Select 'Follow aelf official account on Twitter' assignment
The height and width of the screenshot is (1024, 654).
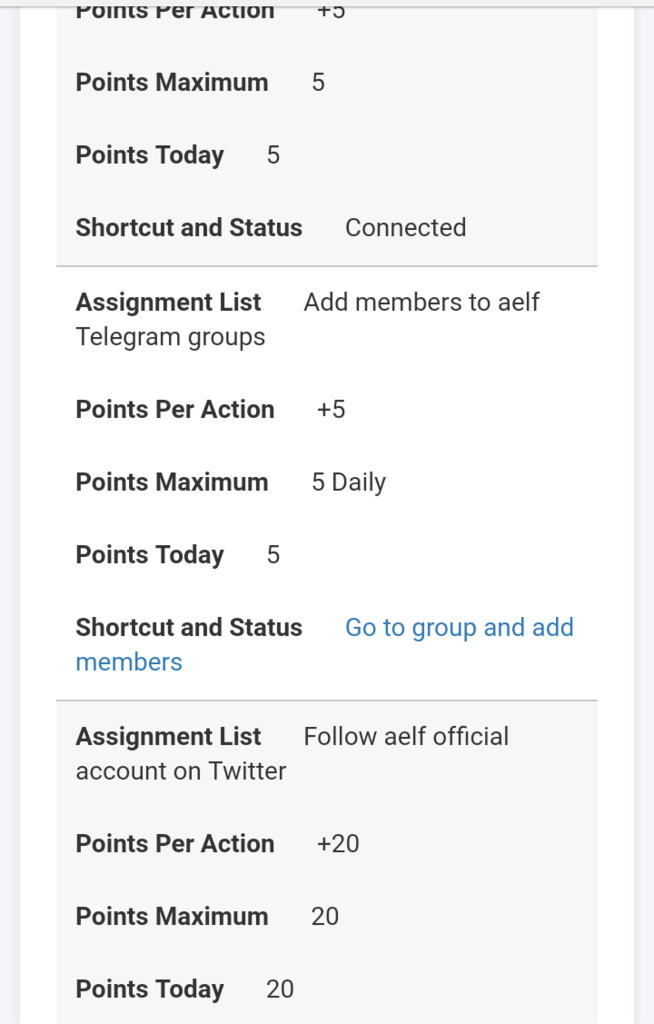point(406,736)
